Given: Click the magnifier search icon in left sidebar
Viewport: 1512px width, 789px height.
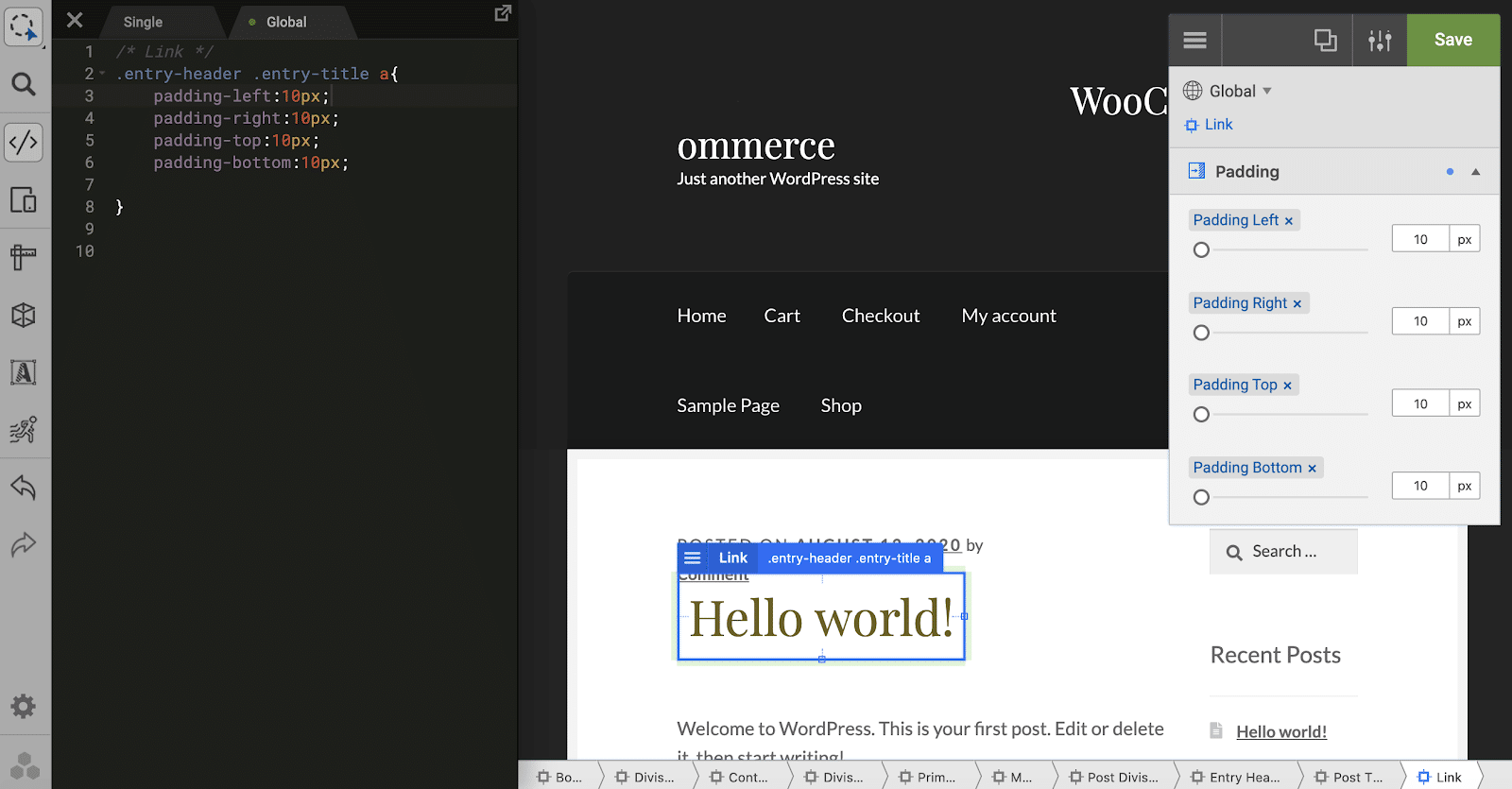Looking at the screenshot, I should (24, 85).
